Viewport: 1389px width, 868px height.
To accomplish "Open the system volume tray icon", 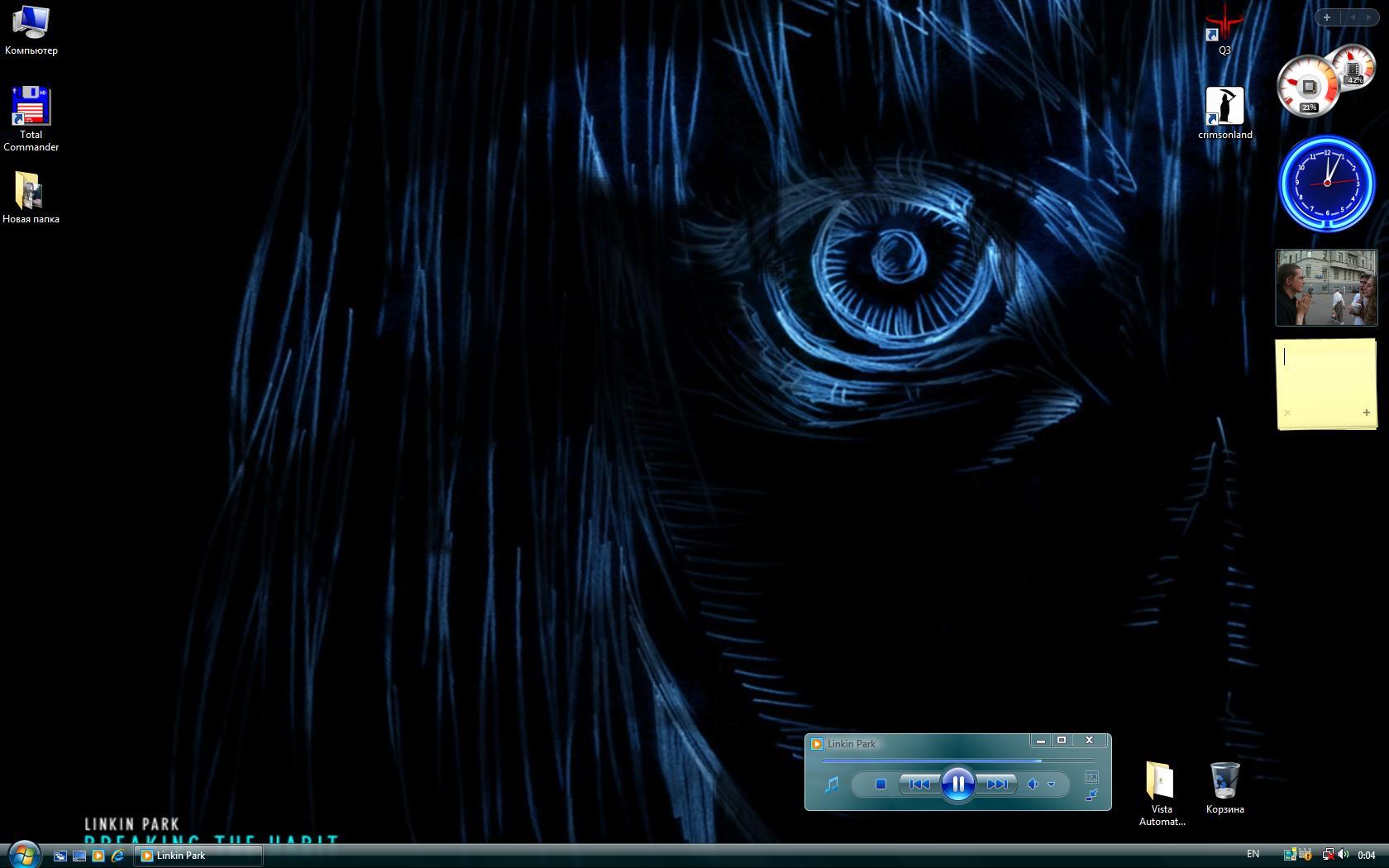I will coord(1343,855).
